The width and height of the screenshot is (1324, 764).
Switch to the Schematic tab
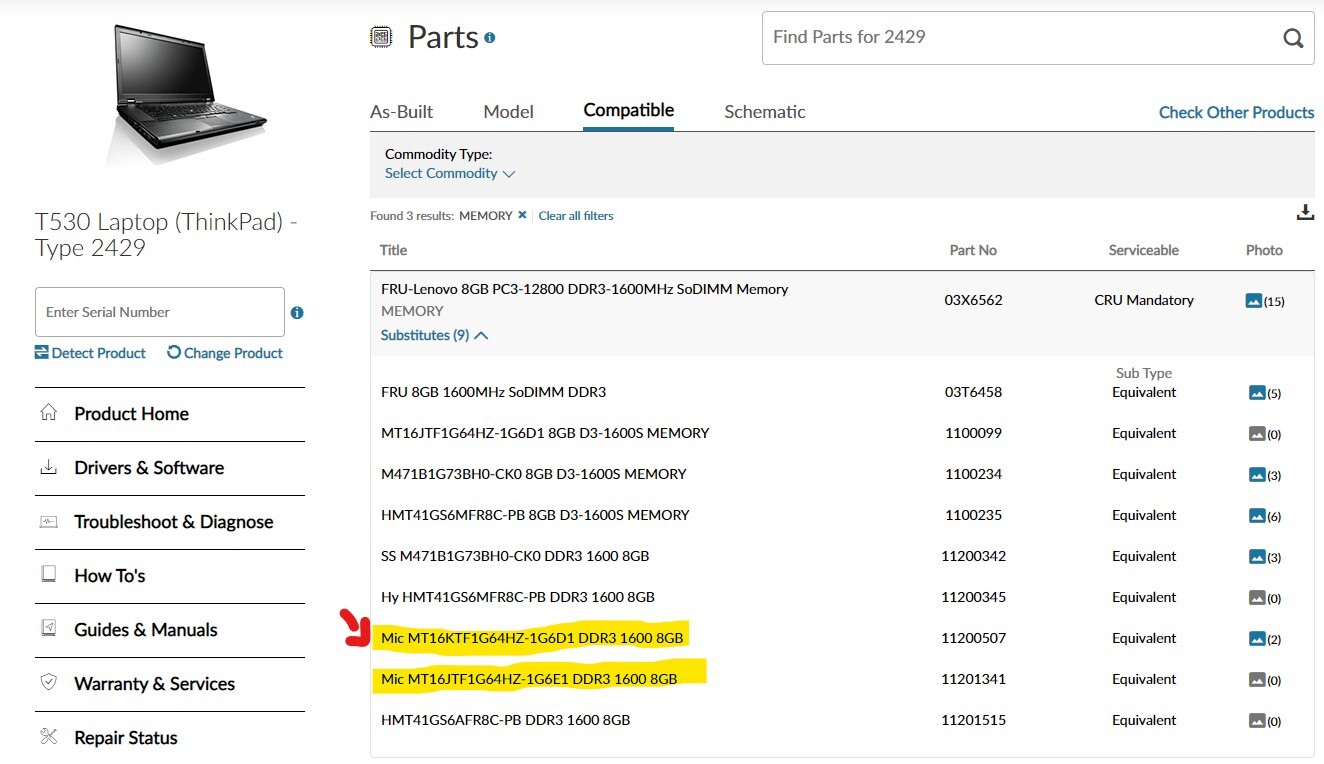pos(765,112)
